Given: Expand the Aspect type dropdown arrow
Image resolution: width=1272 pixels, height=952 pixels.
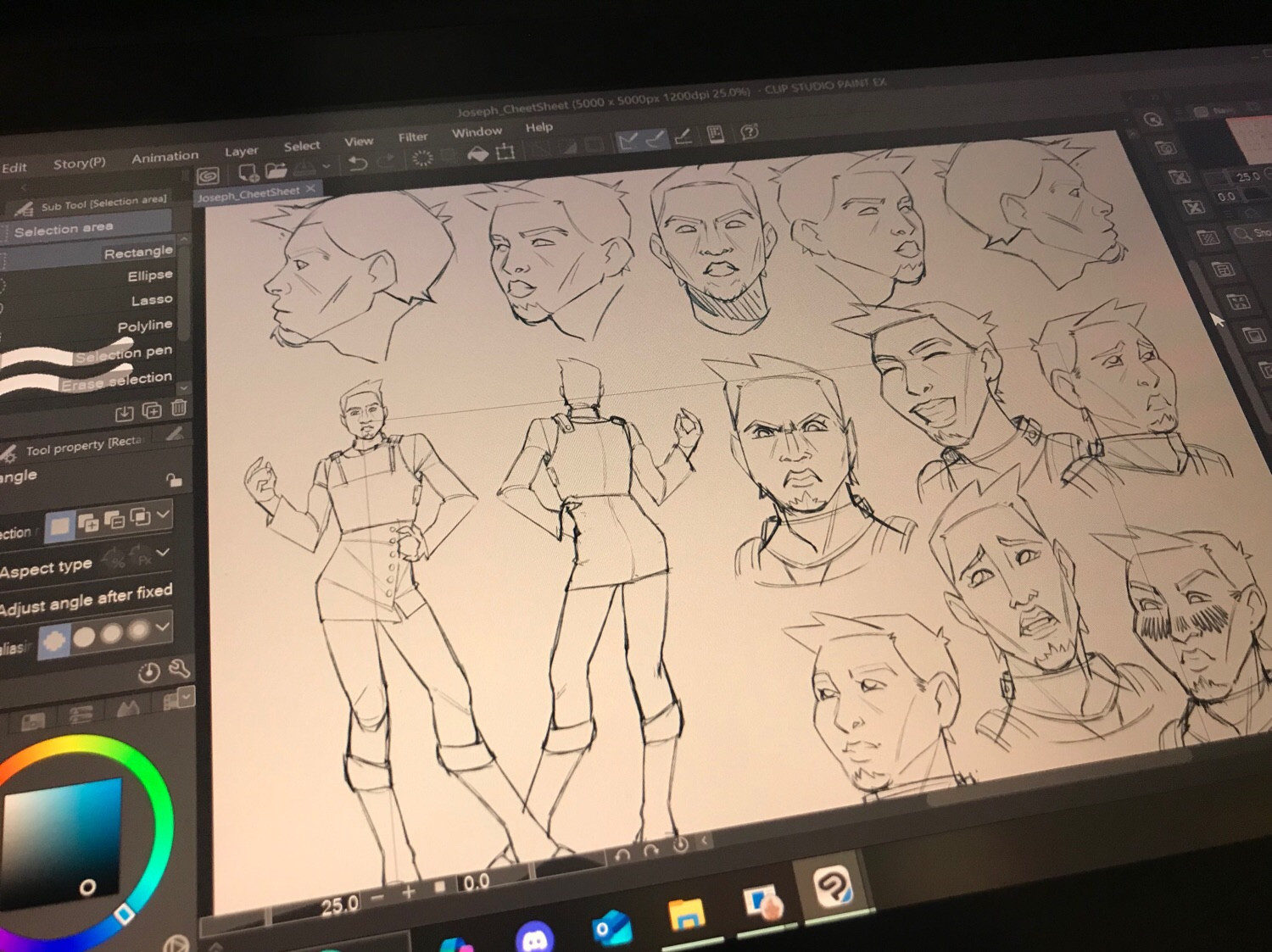Looking at the screenshot, I should coord(163,553).
